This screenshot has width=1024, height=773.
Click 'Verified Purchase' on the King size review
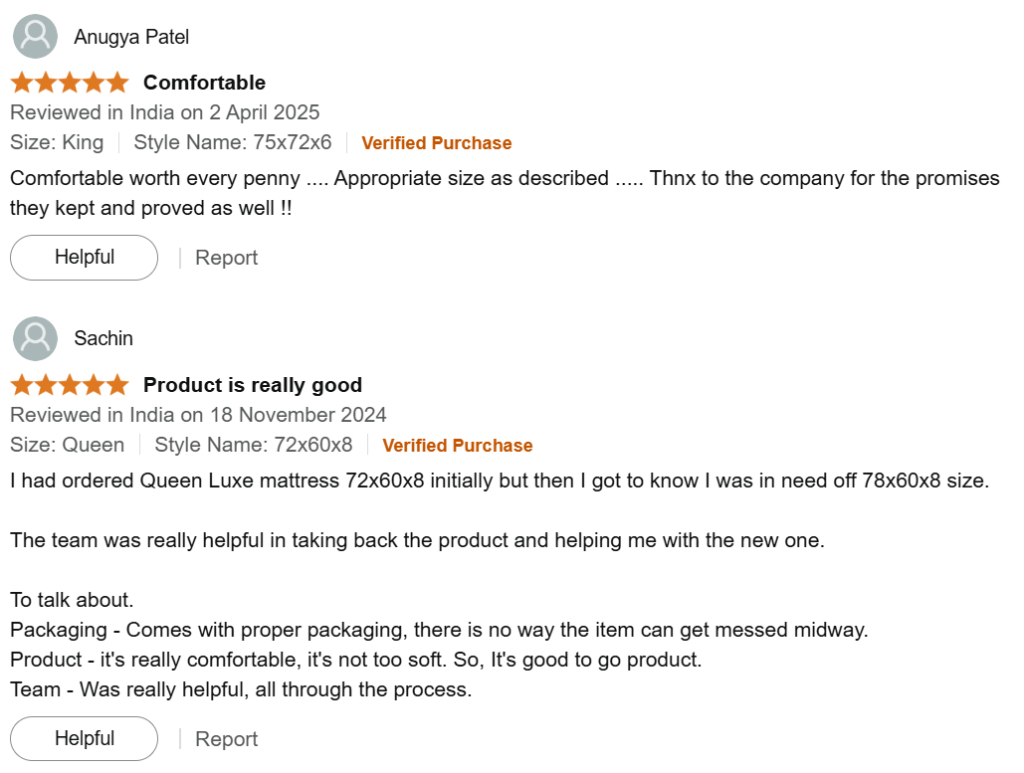[x=436, y=143]
